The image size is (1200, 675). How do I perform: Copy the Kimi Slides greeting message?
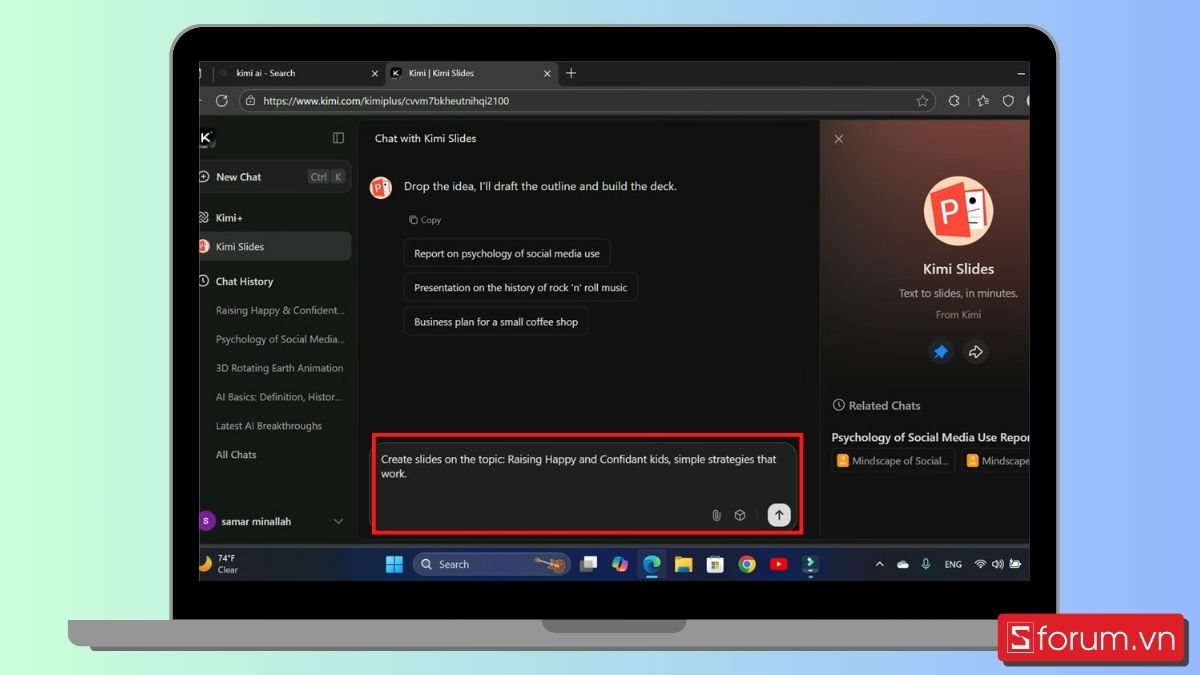coord(425,220)
